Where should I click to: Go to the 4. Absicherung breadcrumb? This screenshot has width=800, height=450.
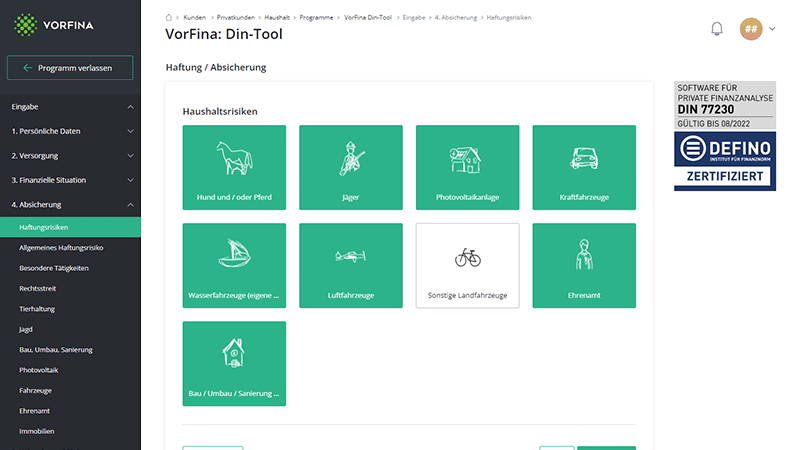click(456, 17)
